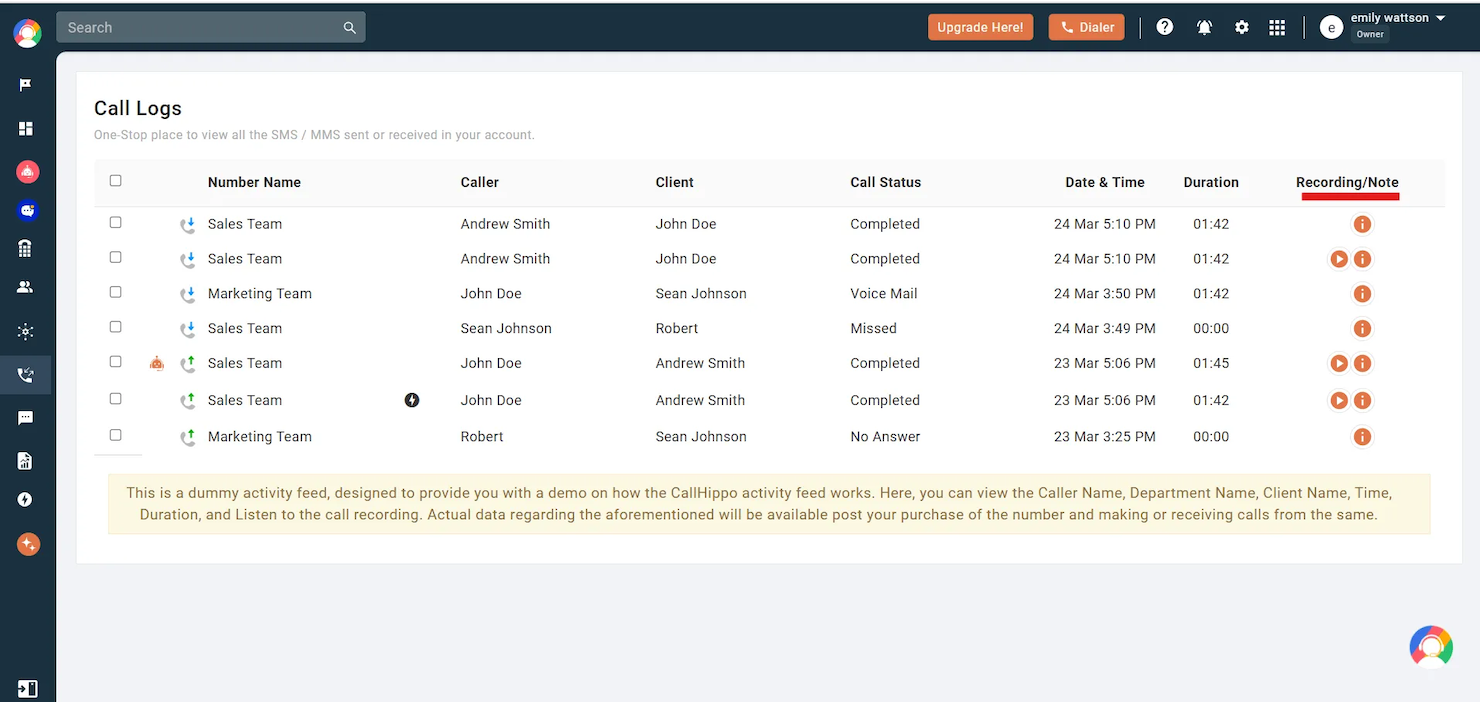Open the SMS chat icon in the sidebar
The image size is (1480, 702).
tap(26, 417)
